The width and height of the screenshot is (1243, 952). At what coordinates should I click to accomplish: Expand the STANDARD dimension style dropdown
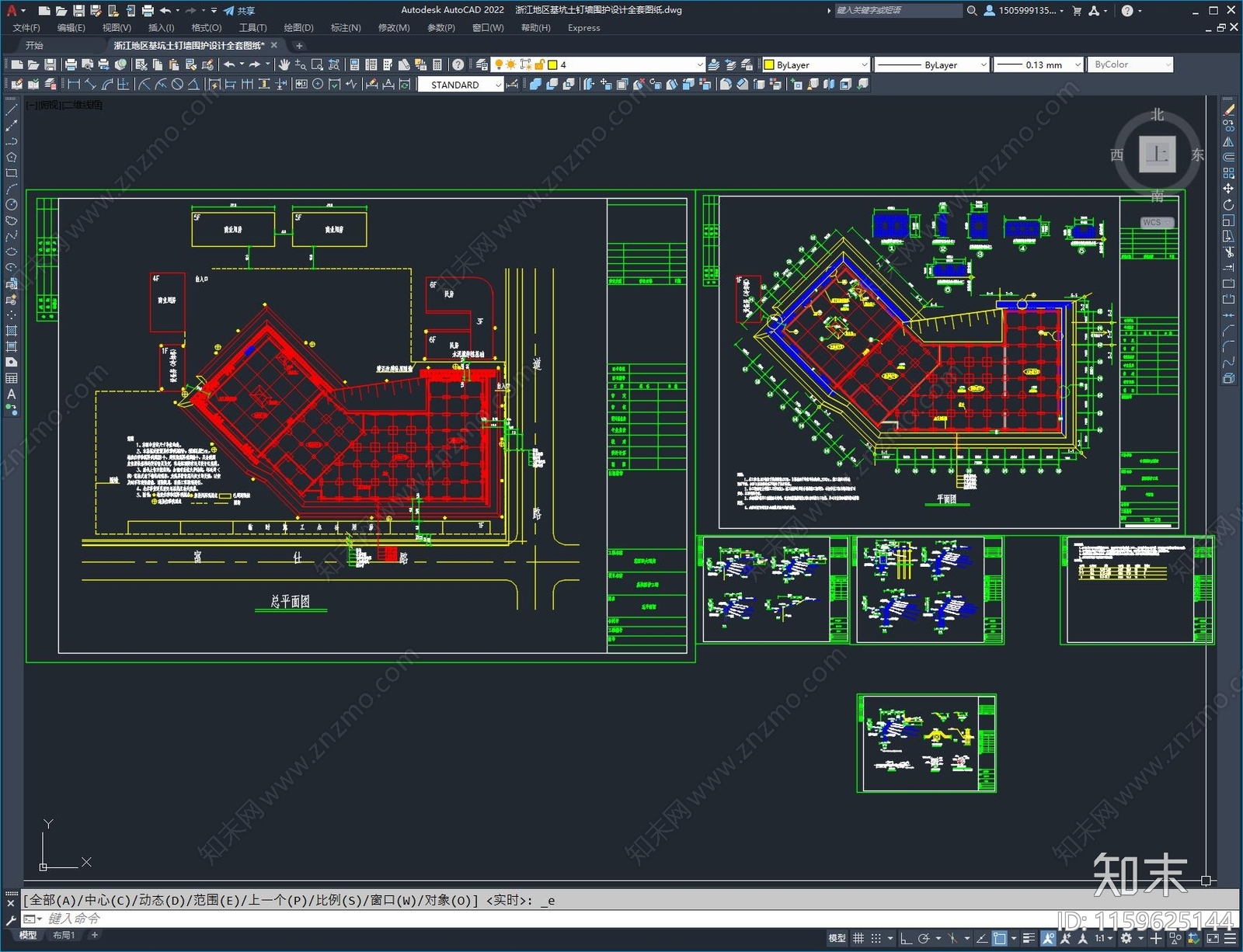pos(461,85)
